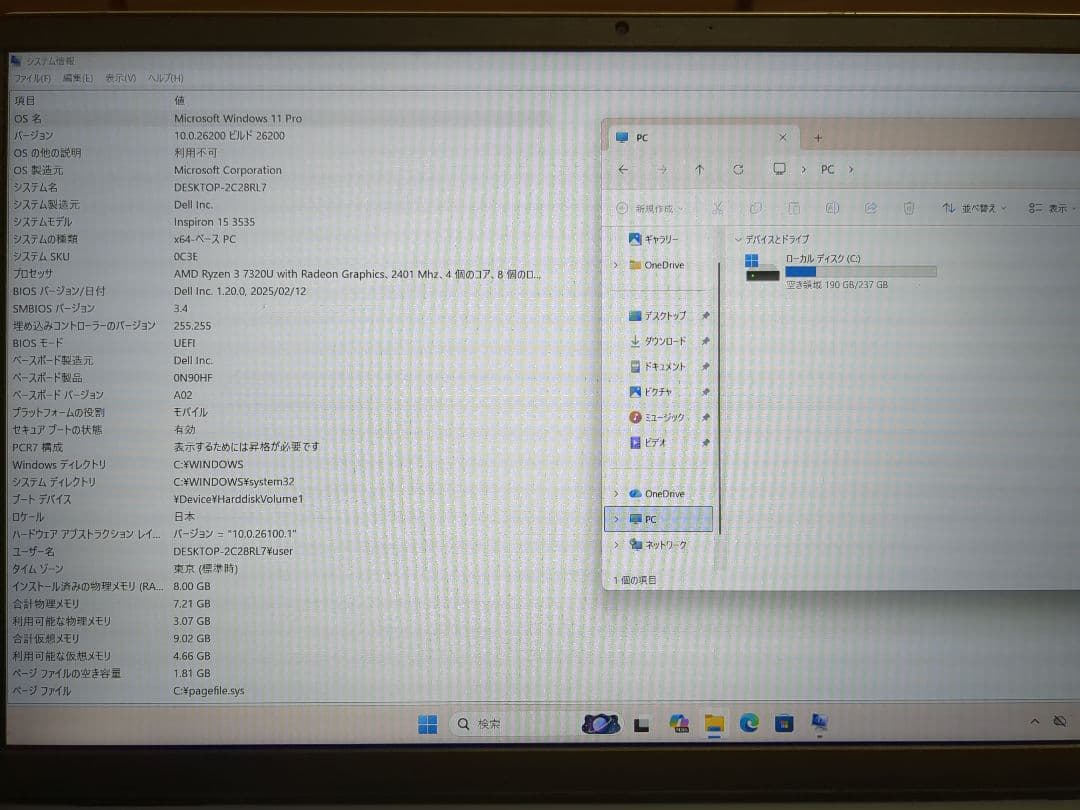Open ミュージック quick access folder
1080x810 pixels.
click(x=656, y=417)
